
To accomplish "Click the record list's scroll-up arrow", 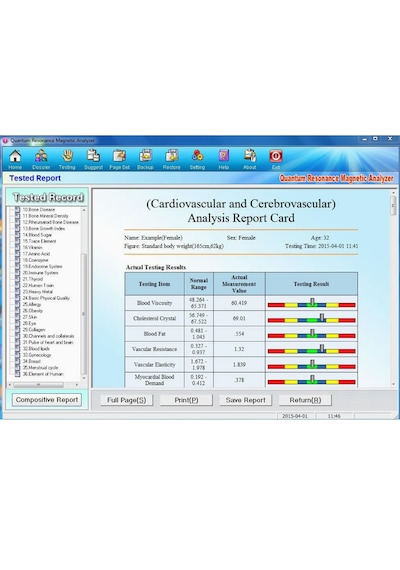I will (x=84, y=210).
